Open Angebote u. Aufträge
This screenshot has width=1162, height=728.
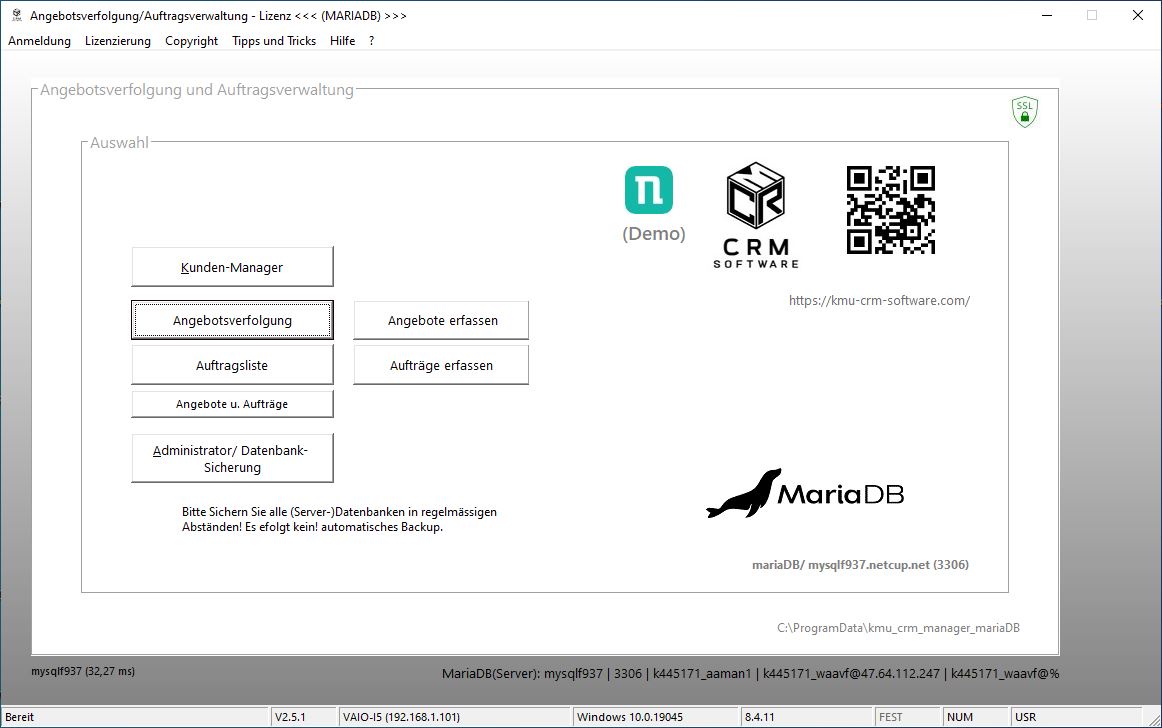232,404
